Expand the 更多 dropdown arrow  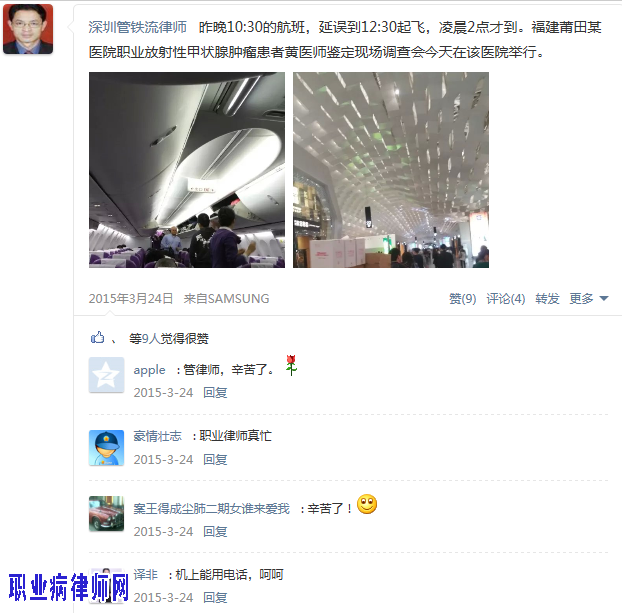[x=604, y=298]
